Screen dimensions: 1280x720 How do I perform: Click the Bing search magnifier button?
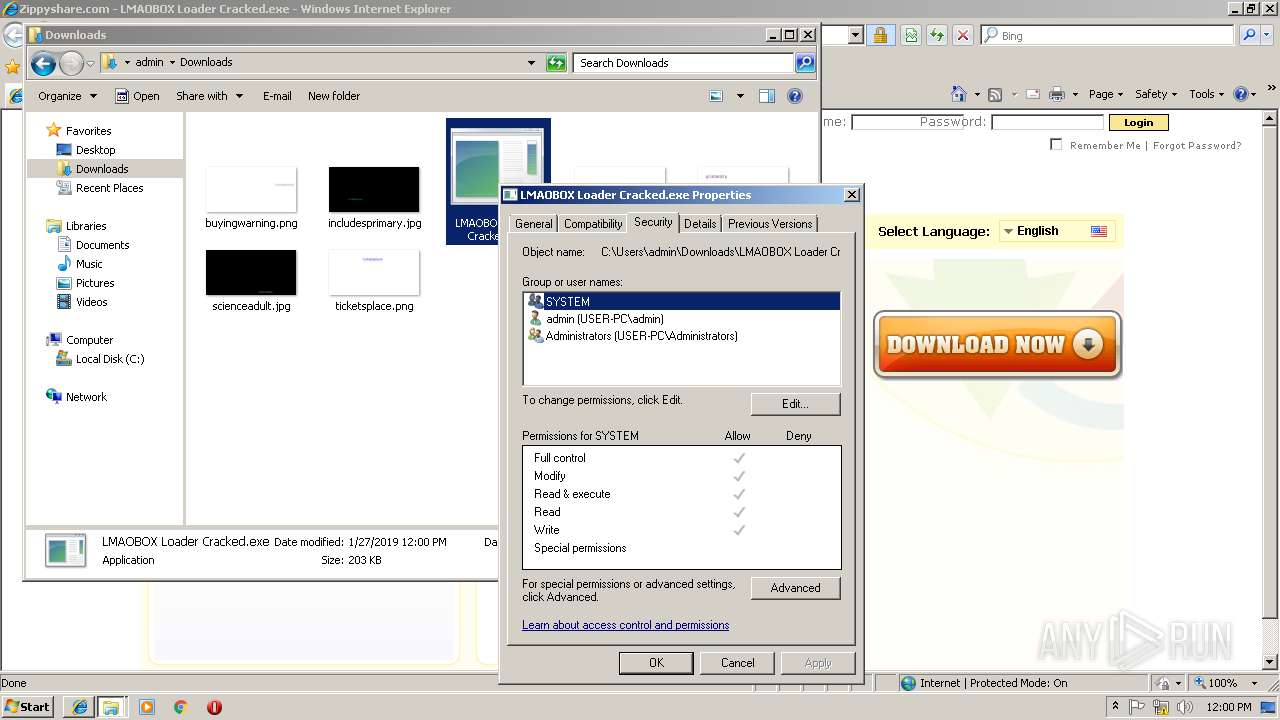(1249, 35)
